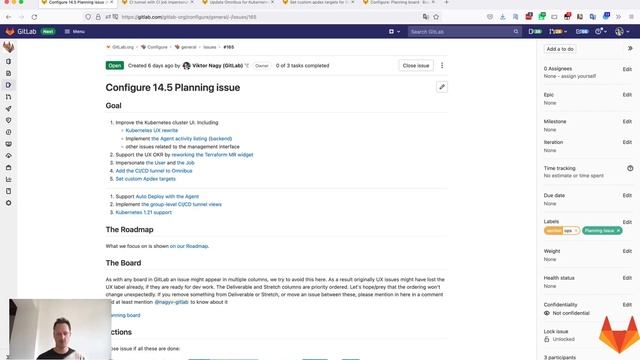The image size is (640, 360).
Task: Open the Repository sidebar icon
Action: click(x=9, y=73)
